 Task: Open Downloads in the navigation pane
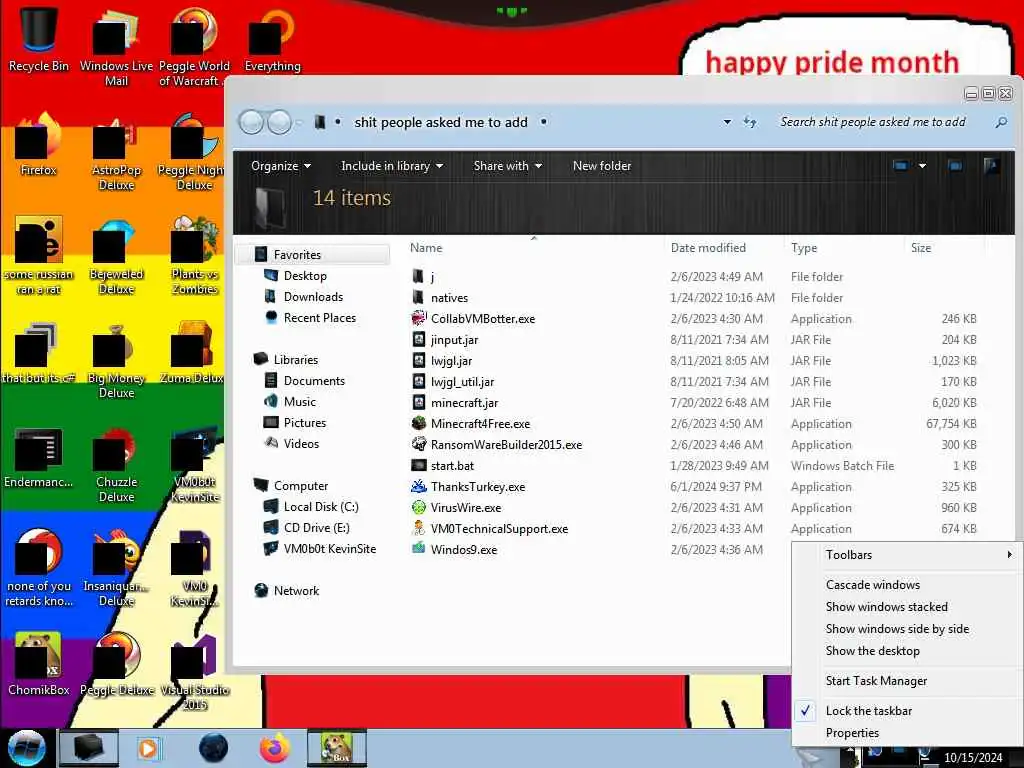[313, 296]
